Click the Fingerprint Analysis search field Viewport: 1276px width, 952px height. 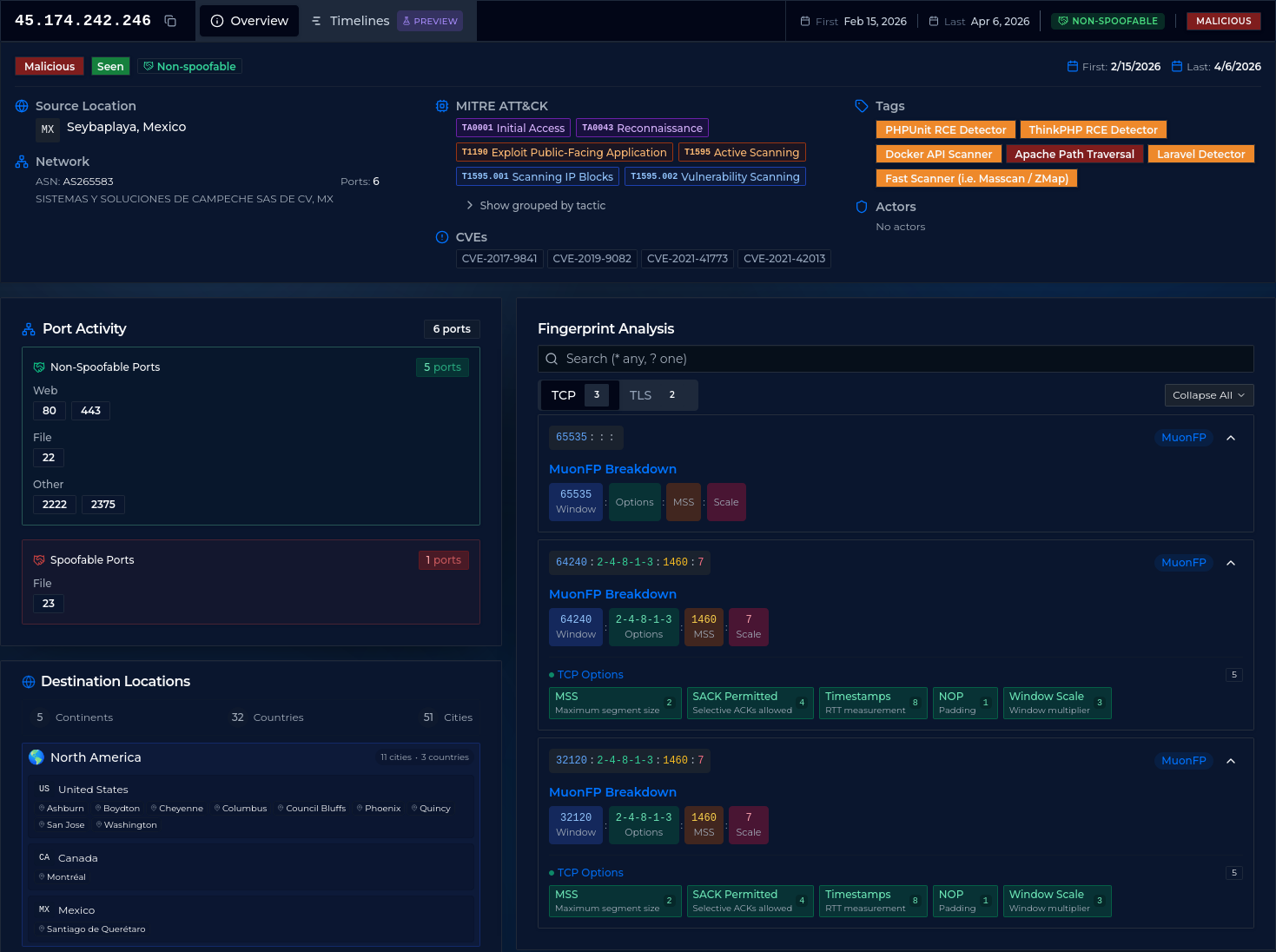[895, 358]
